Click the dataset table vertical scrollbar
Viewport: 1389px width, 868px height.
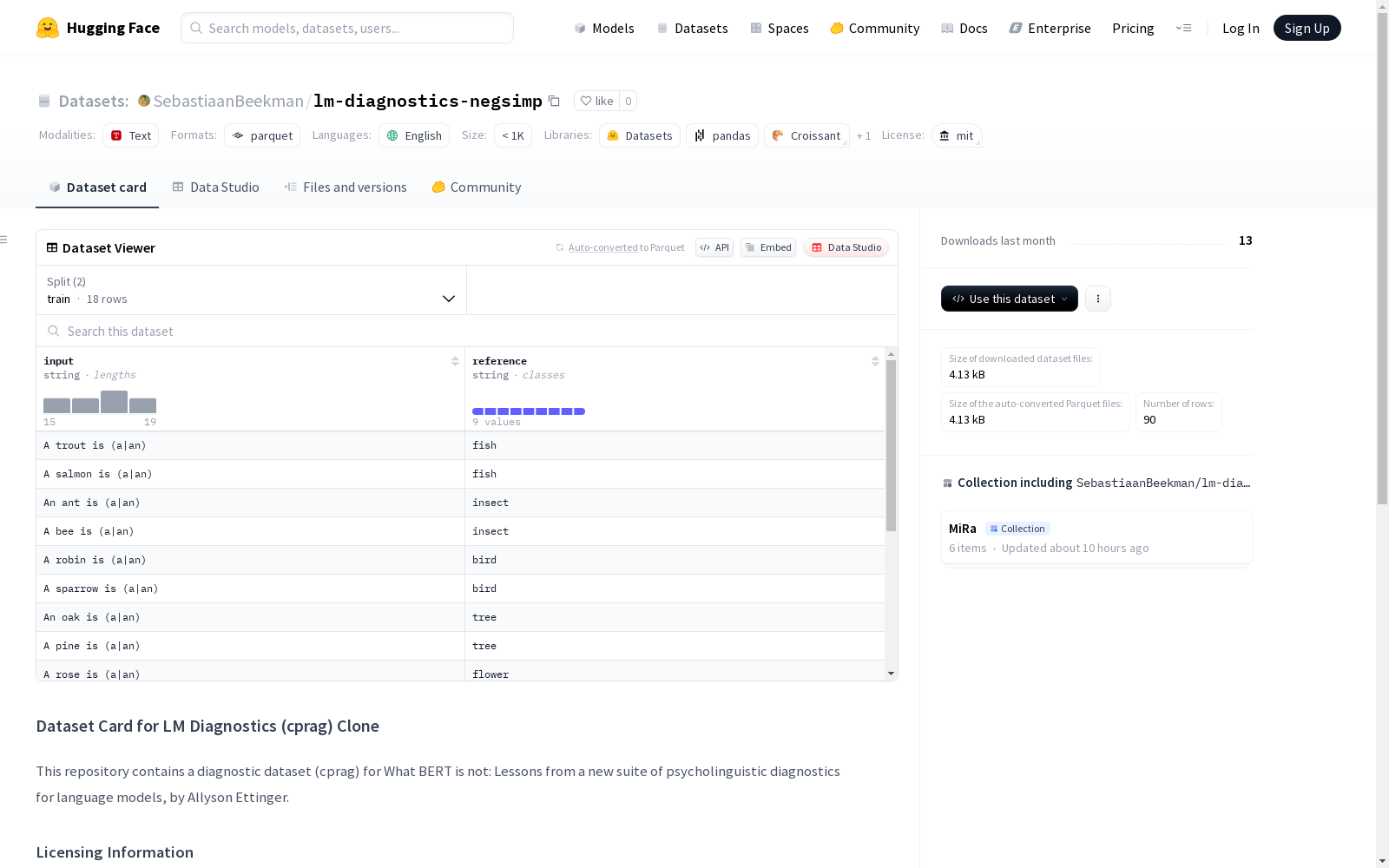pyautogui.click(x=891, y=445)
